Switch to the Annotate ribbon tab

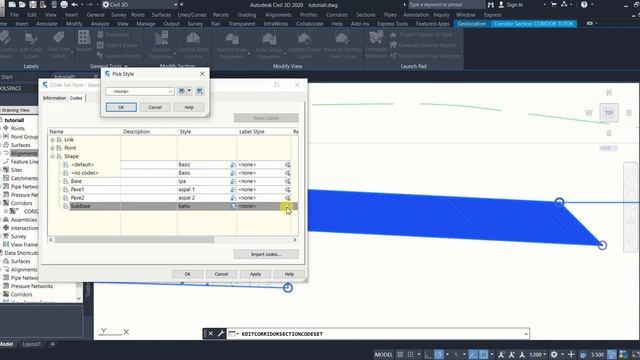[47, 24]
